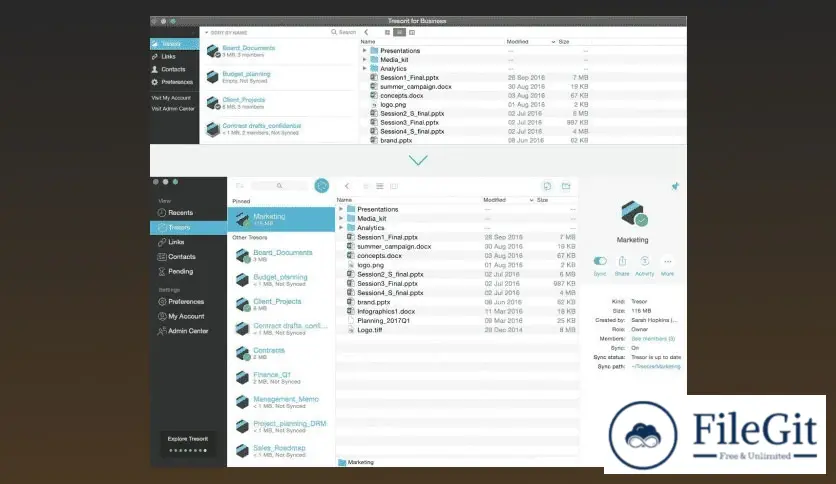Screen dimensions: 836x484
Task: Click the add file icon in the lower file toolbar
Action: pos(547,185)
